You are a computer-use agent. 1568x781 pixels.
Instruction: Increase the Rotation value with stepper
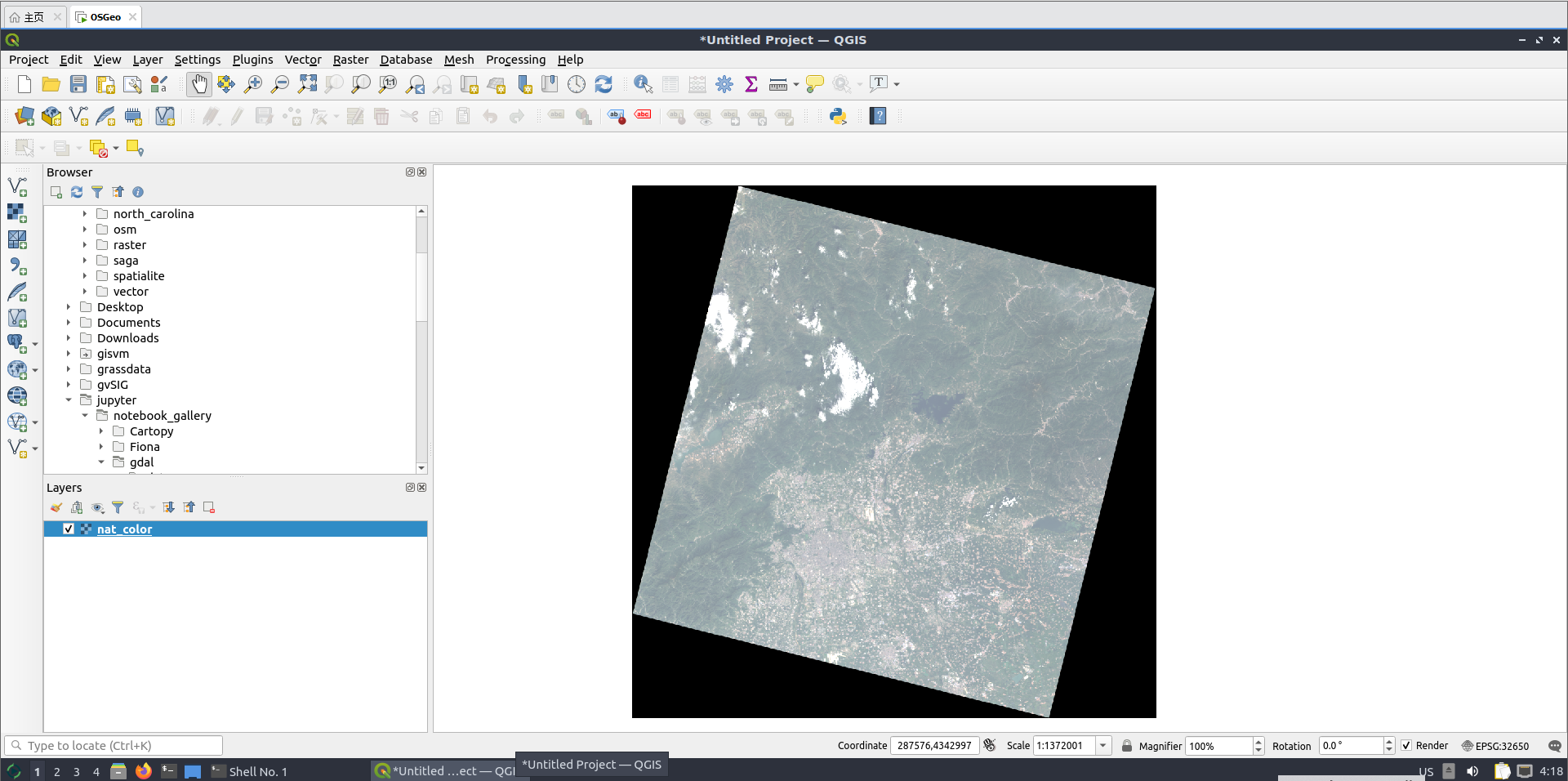point(1389,742)
